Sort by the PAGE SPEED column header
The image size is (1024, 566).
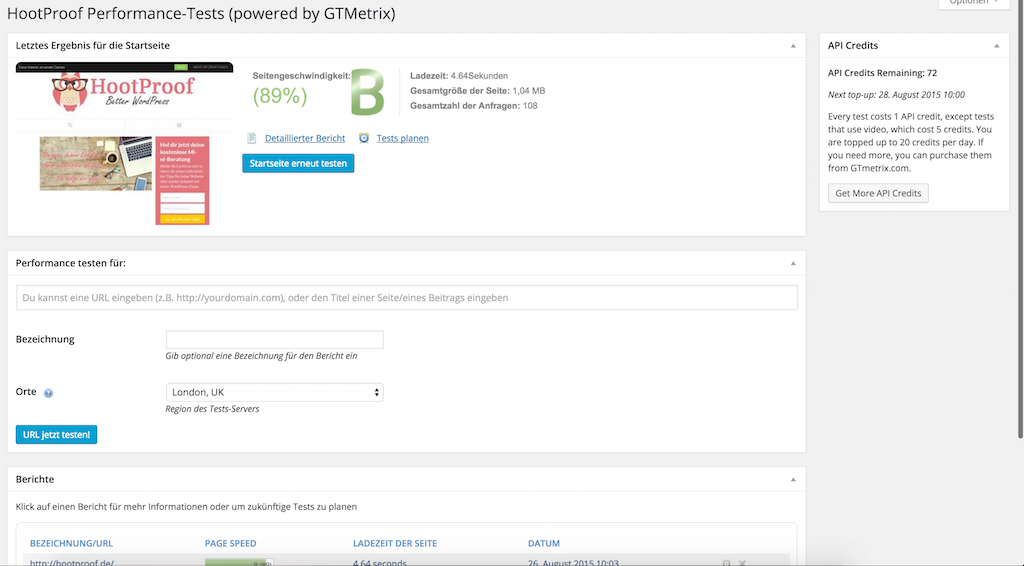(x=231, y=543)
